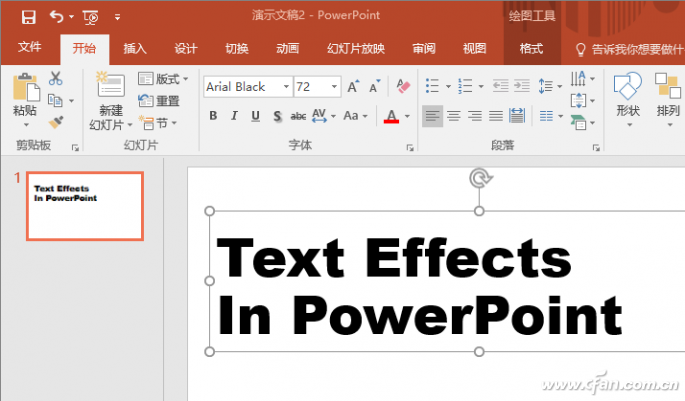
Task: Save the presentation with the floppy disk icon
Action: 28,17
